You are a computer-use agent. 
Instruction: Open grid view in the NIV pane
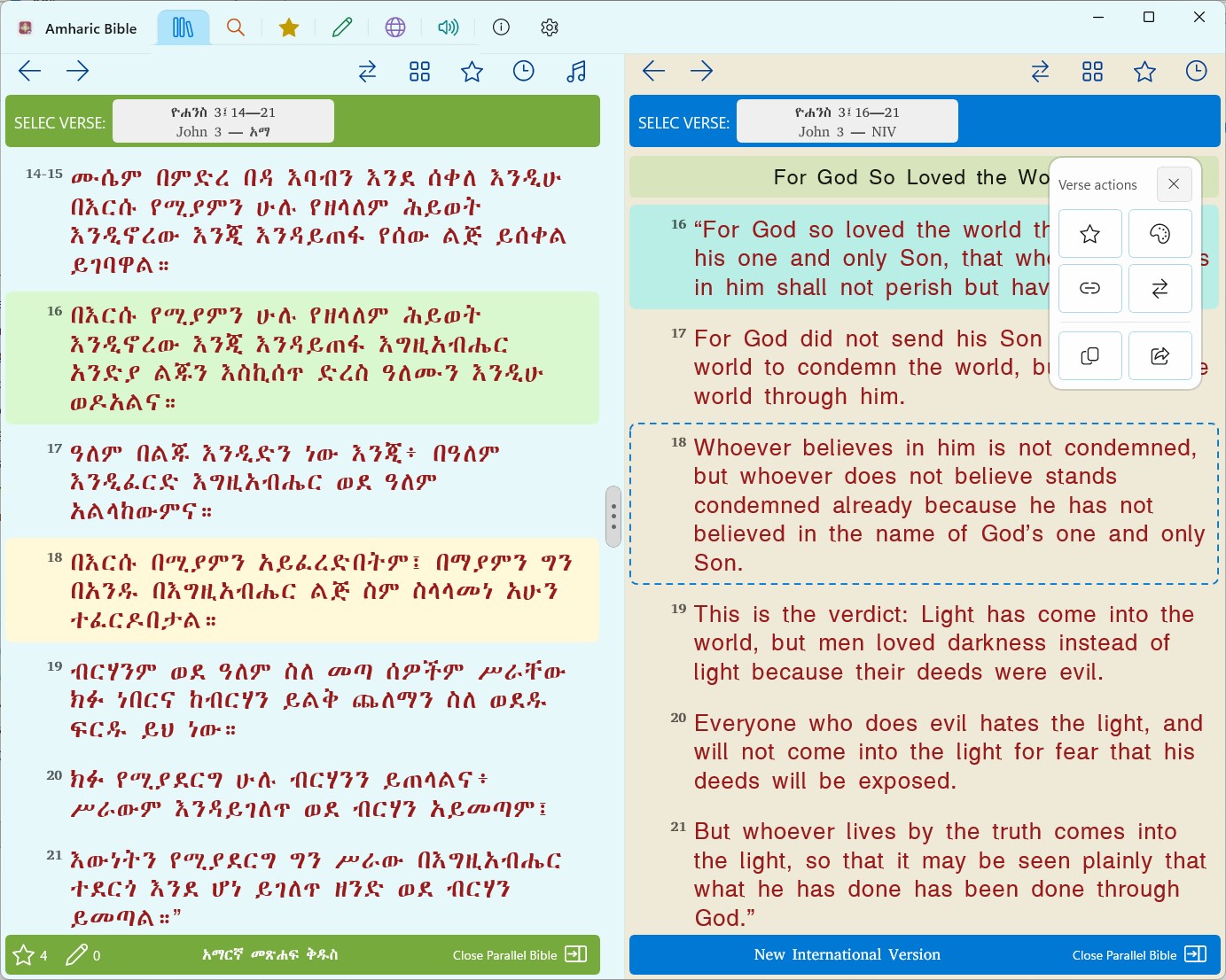click(x=1092, y=72)
